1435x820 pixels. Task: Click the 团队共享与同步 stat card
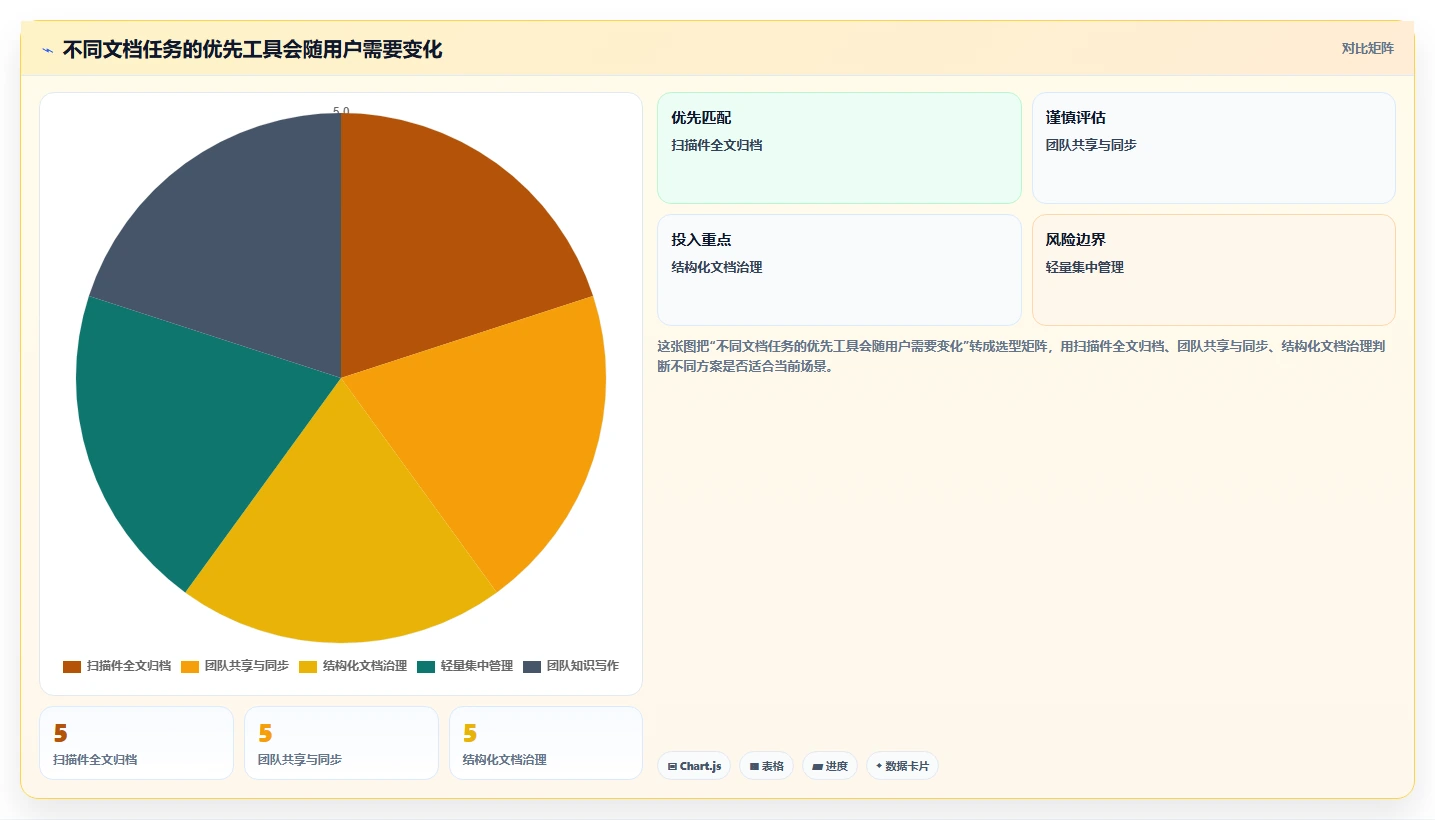(341, 743)
